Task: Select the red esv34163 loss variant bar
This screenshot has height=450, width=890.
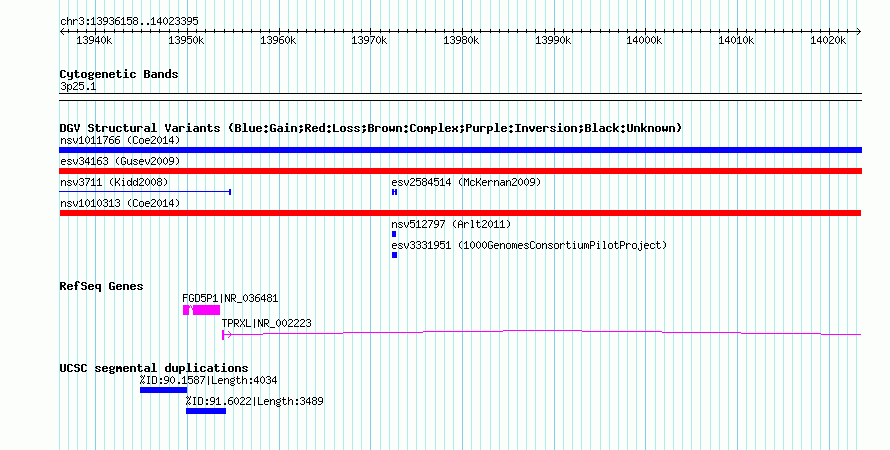Action: point(460,171)
